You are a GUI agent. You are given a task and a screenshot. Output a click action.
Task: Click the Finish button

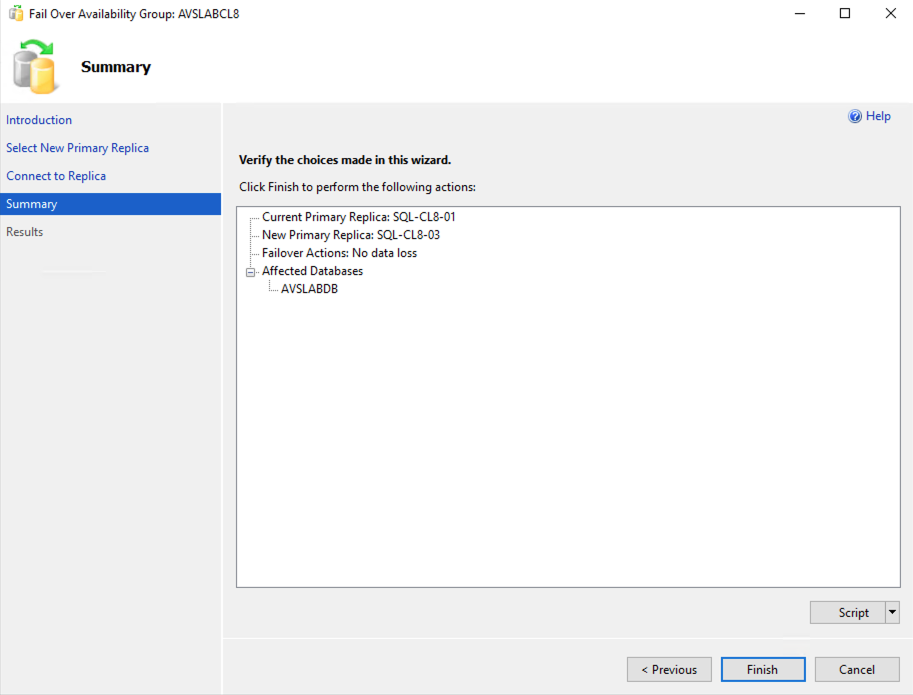tap(763, 669)
